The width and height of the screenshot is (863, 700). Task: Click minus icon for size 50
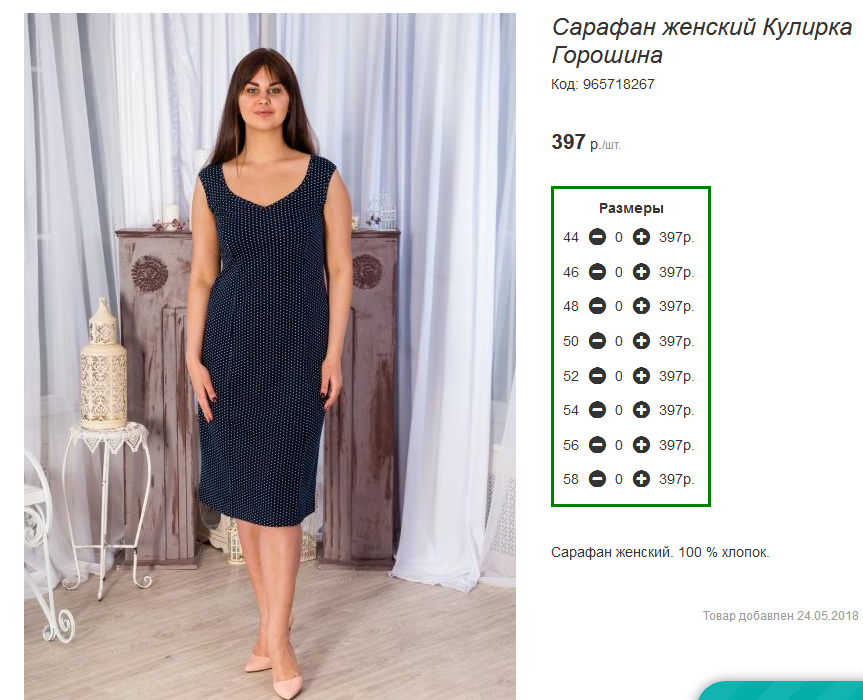[597, 341]
